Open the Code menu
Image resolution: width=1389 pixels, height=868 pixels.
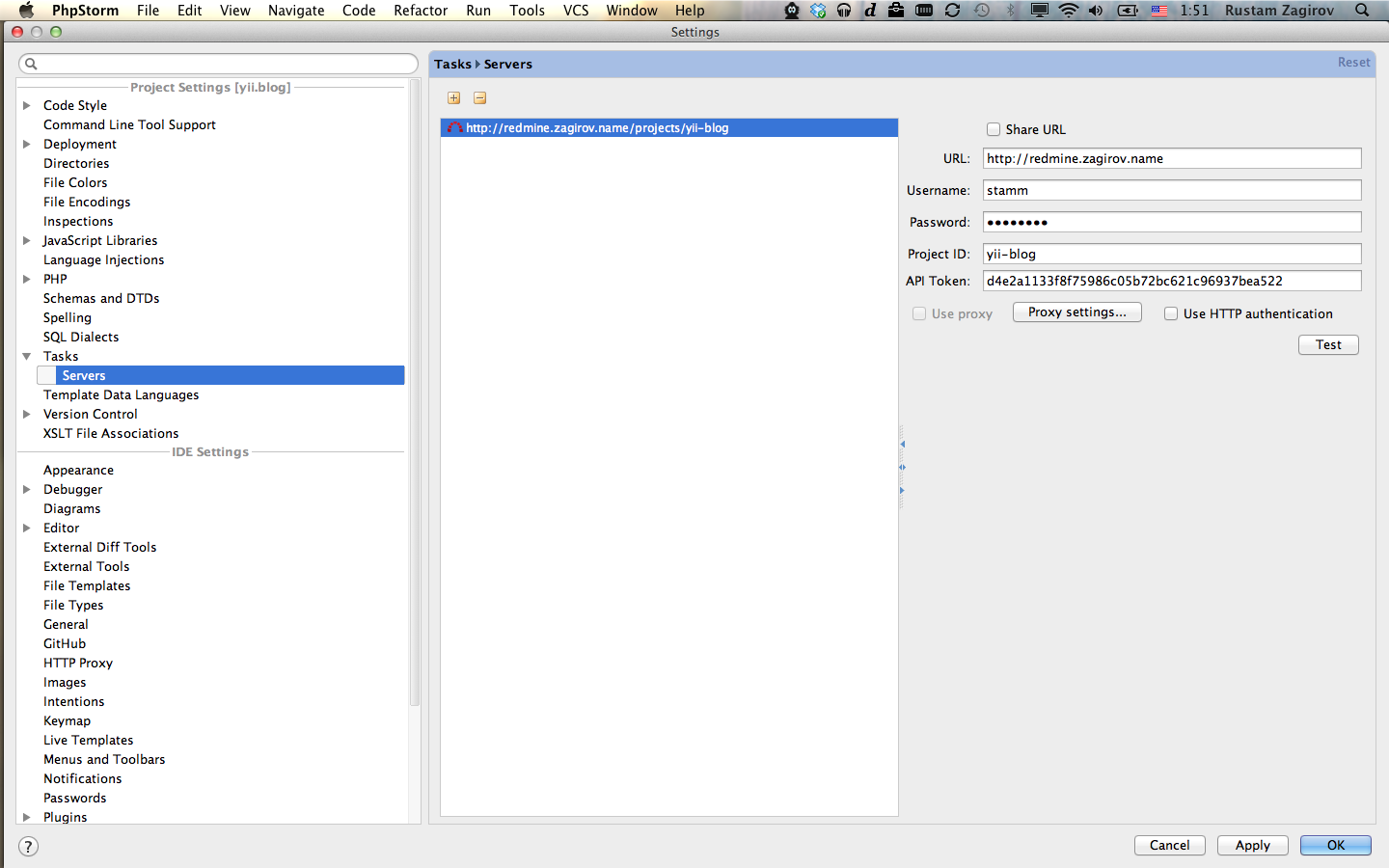click(x=359, y=11)
